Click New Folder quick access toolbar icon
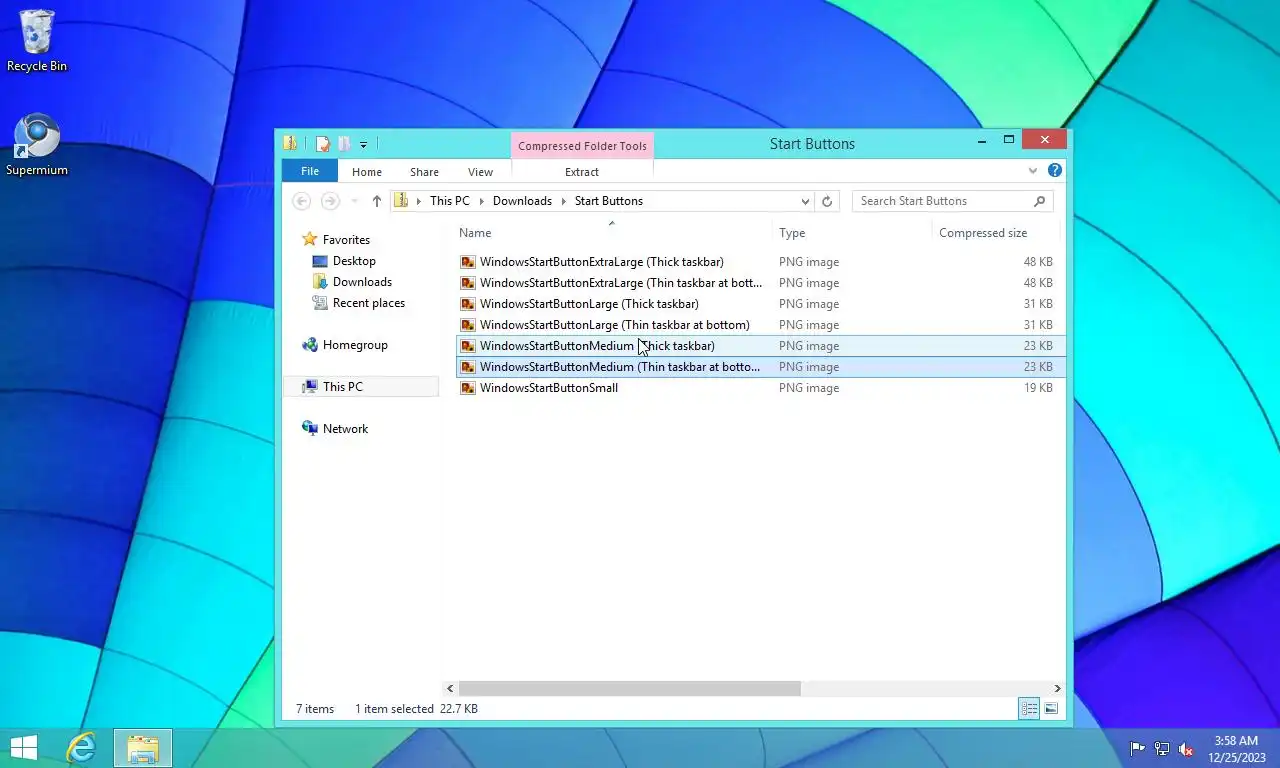 pyautogui.click(x=343, y=144)
